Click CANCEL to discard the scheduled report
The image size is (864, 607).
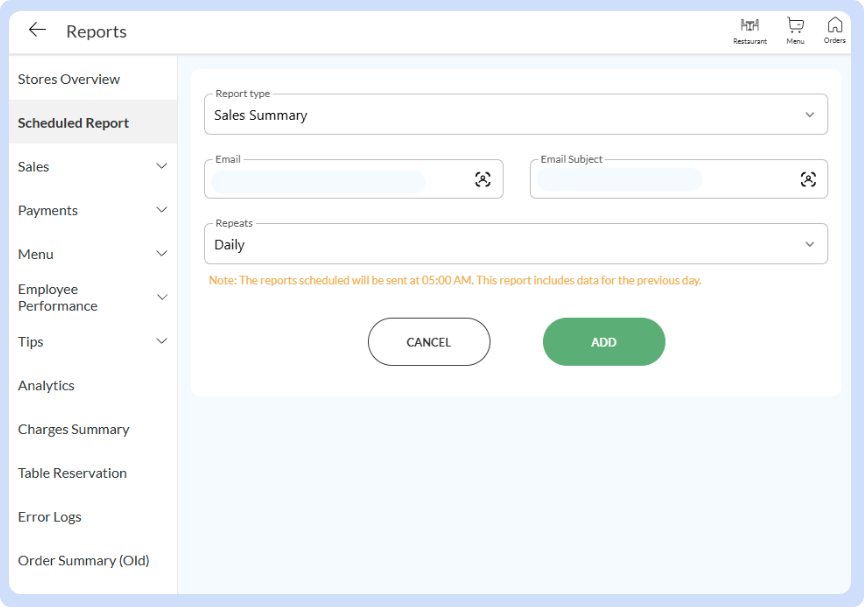(x=429, y=341)
